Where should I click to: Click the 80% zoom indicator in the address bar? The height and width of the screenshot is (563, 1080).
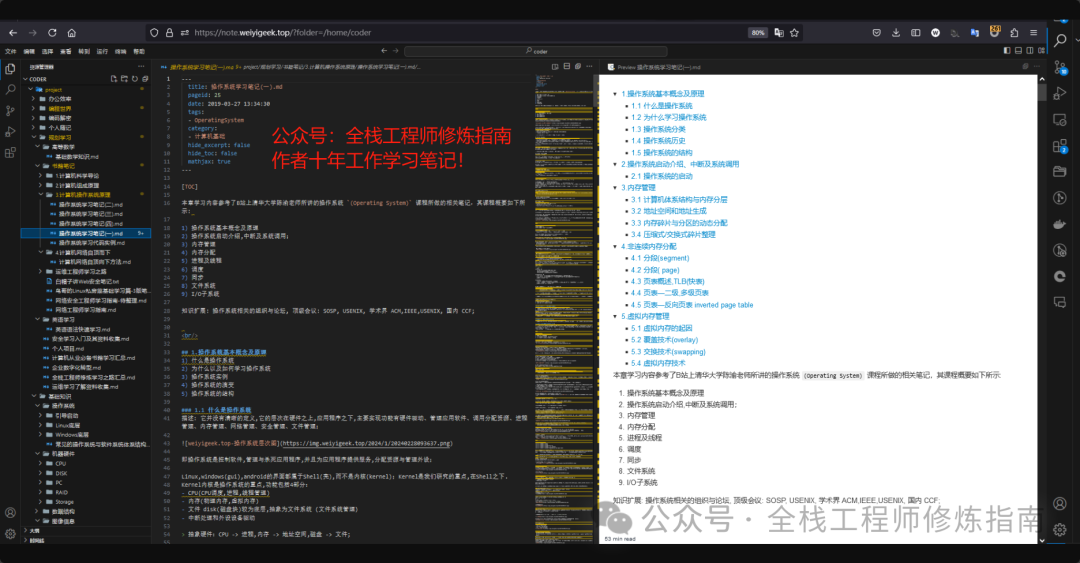pyautogui.click(x=758, y=32)
